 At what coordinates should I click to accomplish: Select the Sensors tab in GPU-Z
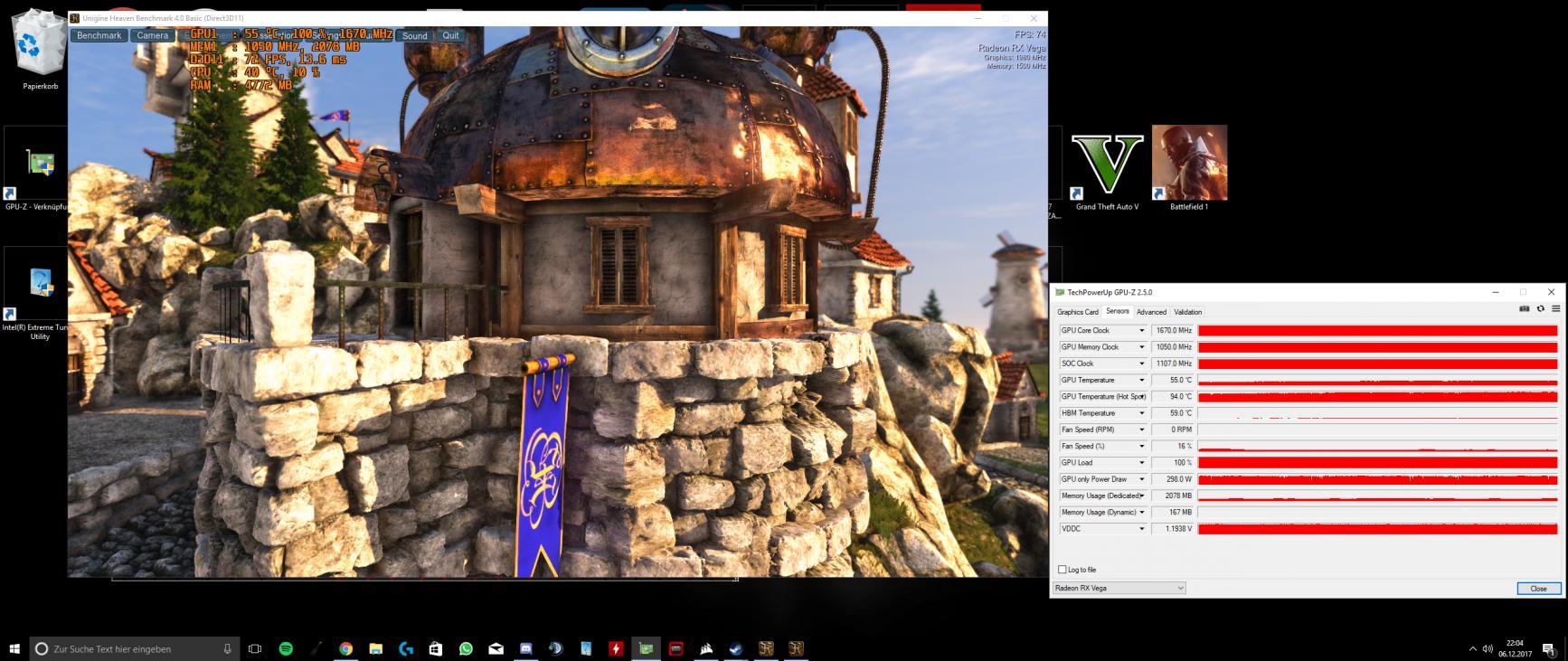pos(1118,311)
